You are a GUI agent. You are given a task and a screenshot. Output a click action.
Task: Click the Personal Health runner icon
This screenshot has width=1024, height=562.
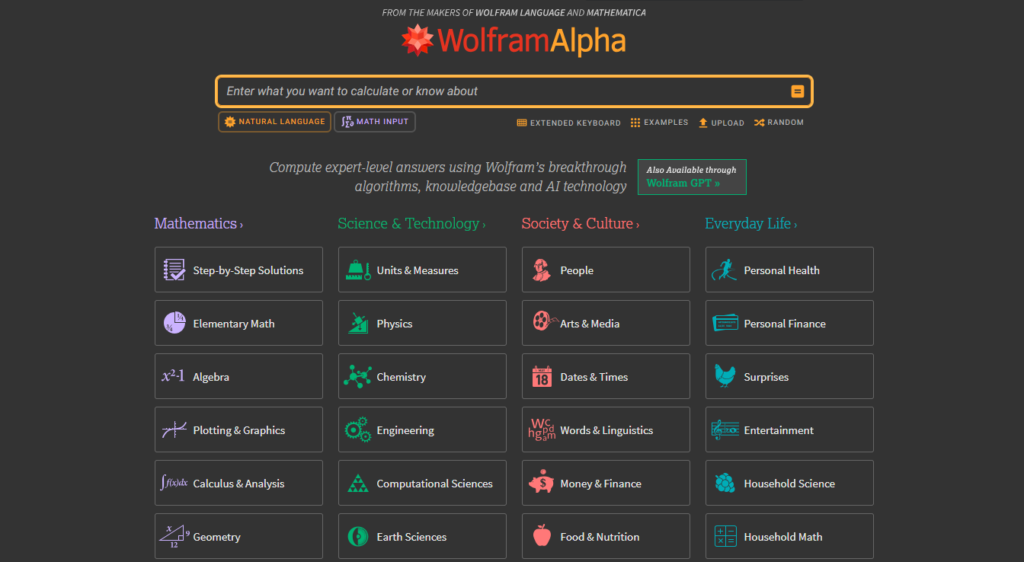tap(724, 270)
